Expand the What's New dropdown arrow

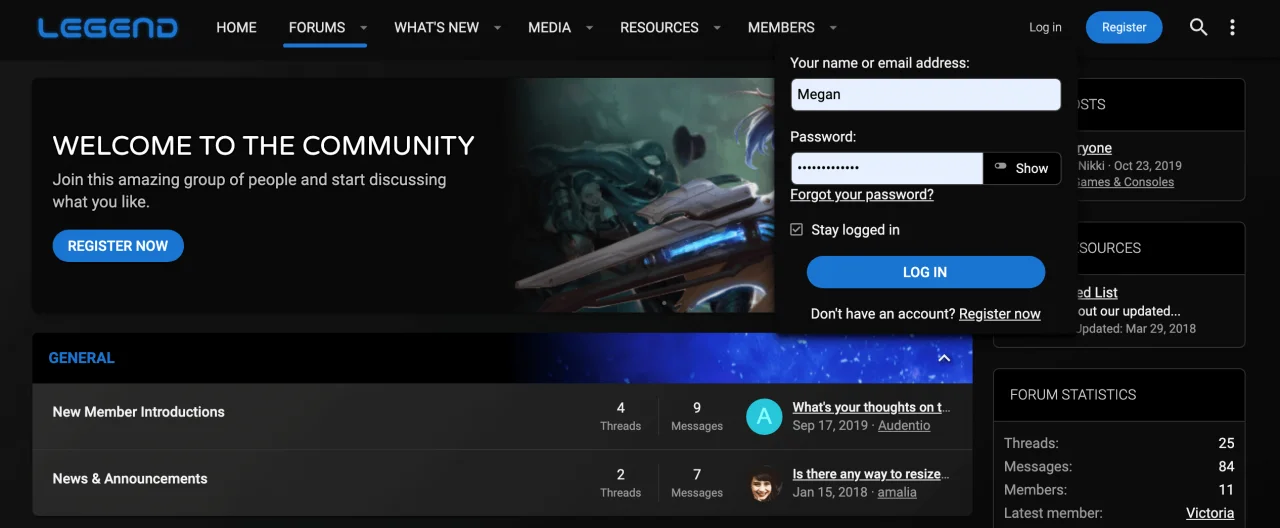coord(498,28)
